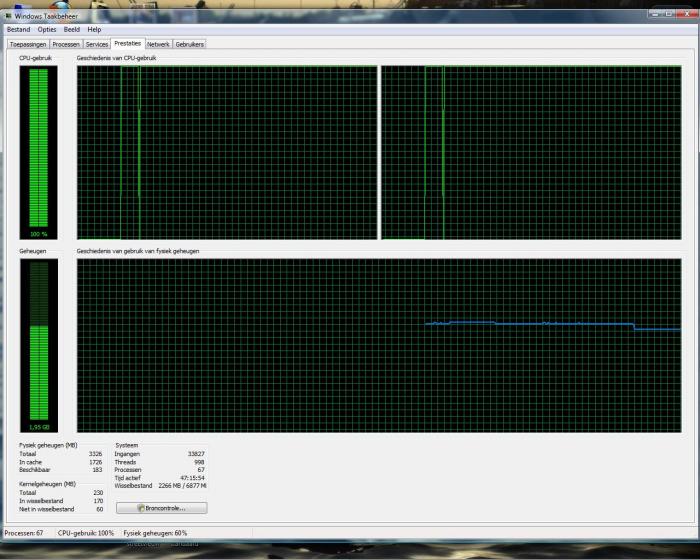Click the physical memory usage history graph
The width and height of the screenshot is (700, 560).
[379, 345]
